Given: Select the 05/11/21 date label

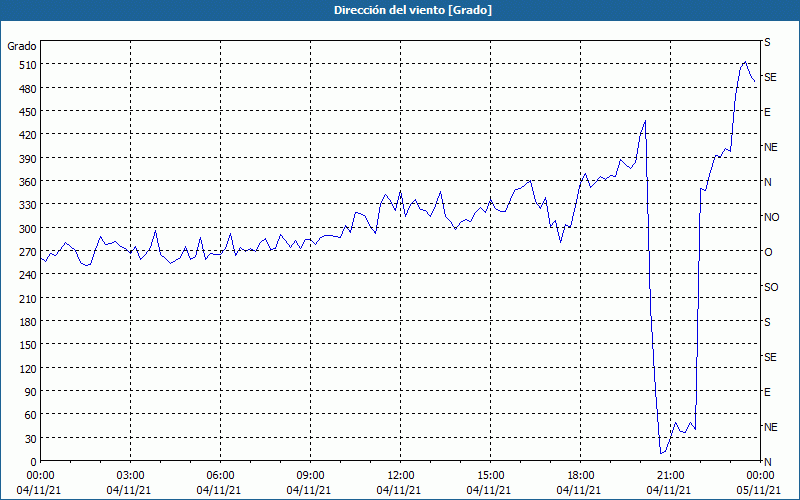Looking at the screenshot, I should pos(759,490).
